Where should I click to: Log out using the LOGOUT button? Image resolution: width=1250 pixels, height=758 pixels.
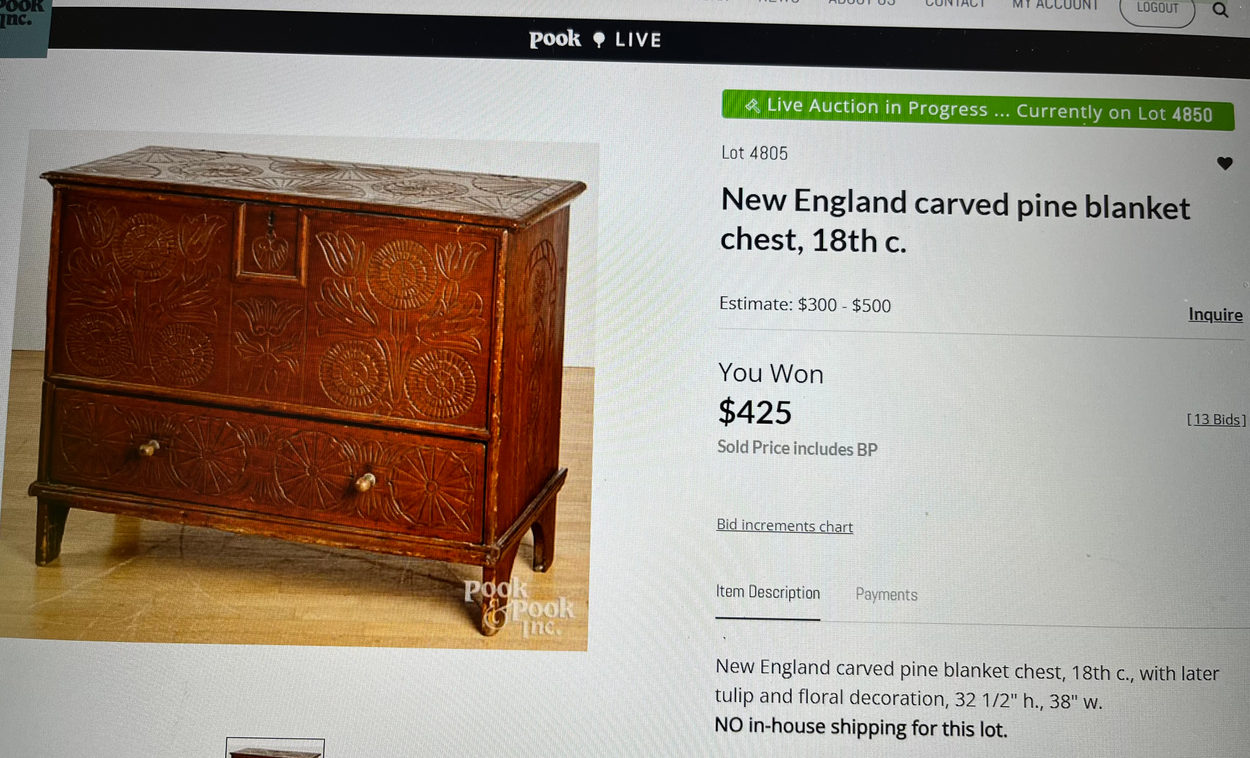click(x=1157, y=9)
